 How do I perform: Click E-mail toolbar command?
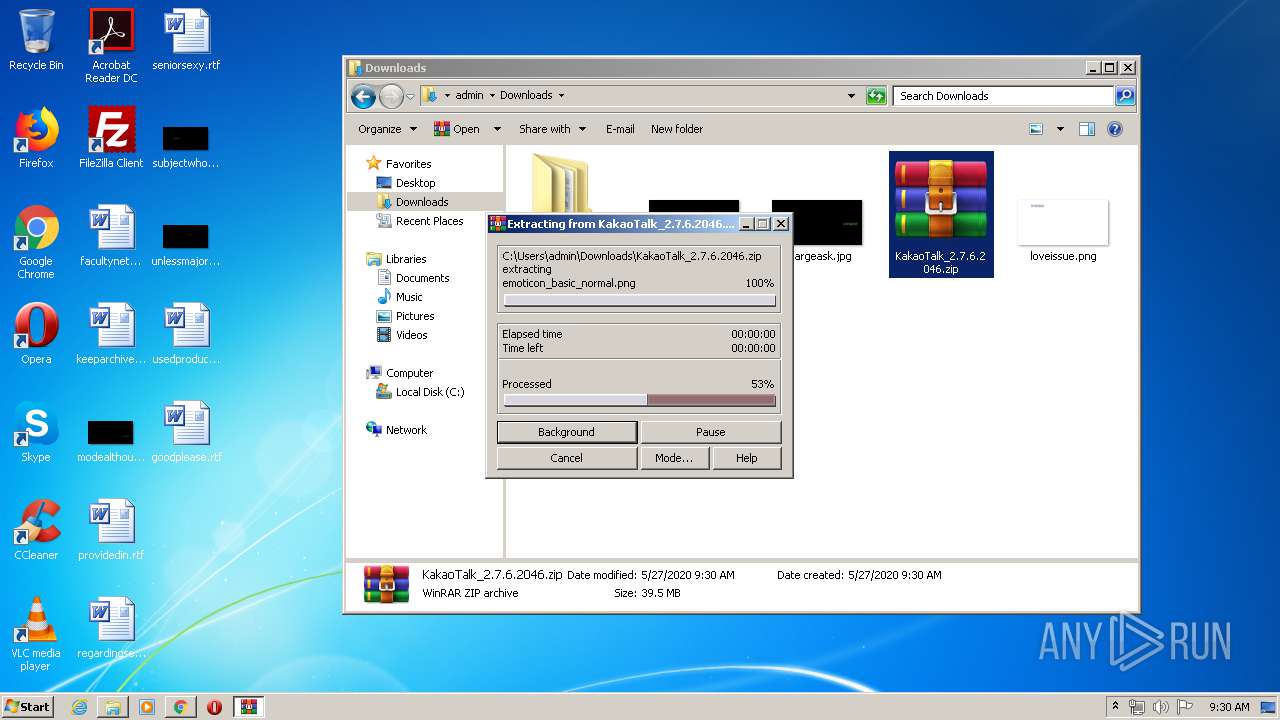pos(620,129)
